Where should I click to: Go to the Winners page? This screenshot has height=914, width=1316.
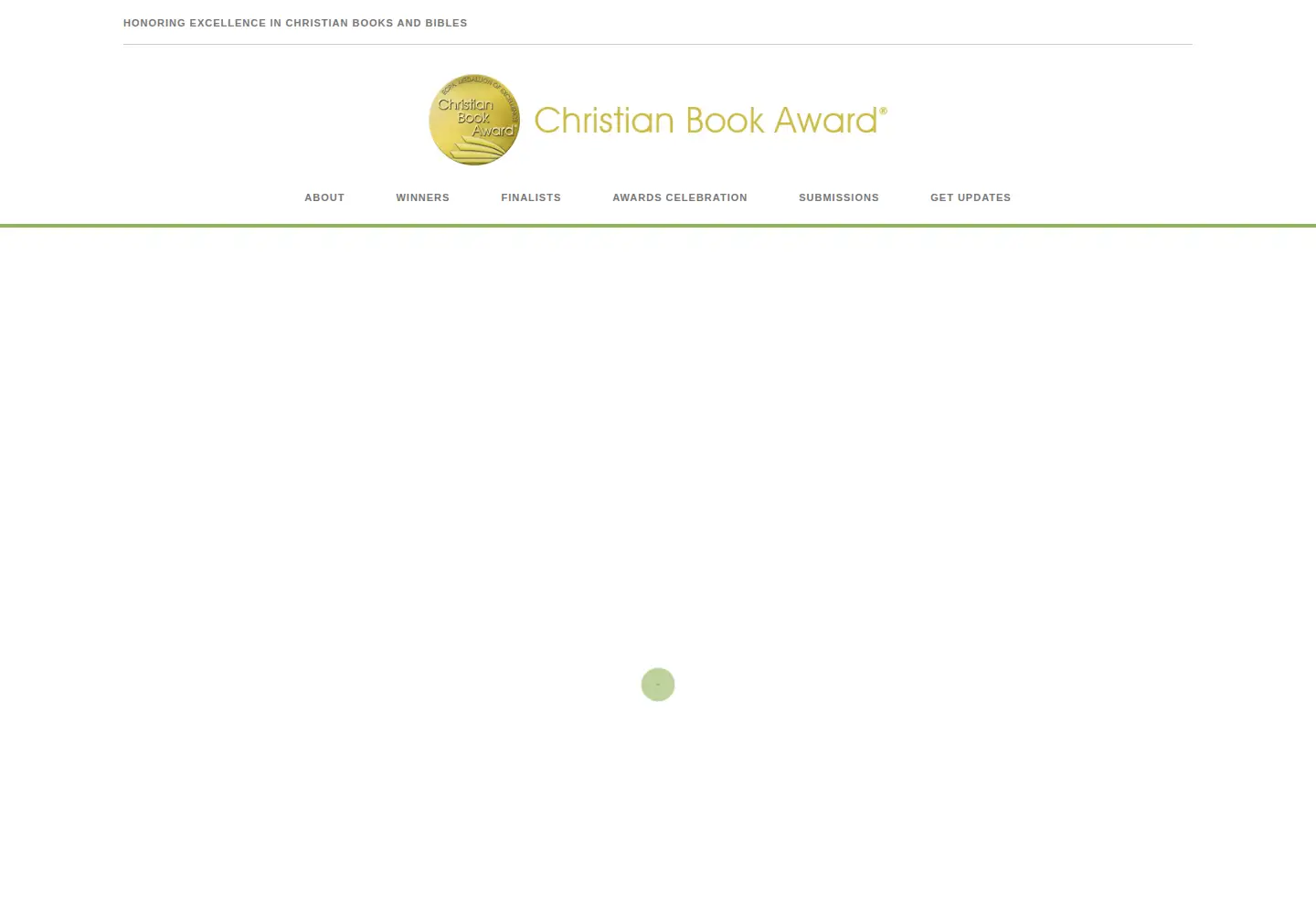pyautogui.click(x=422, y=197)
